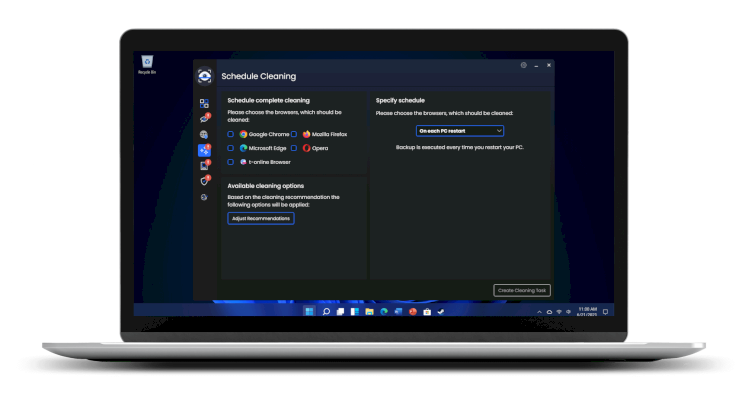Launch Microsoft Edge from taskbar

384,311
